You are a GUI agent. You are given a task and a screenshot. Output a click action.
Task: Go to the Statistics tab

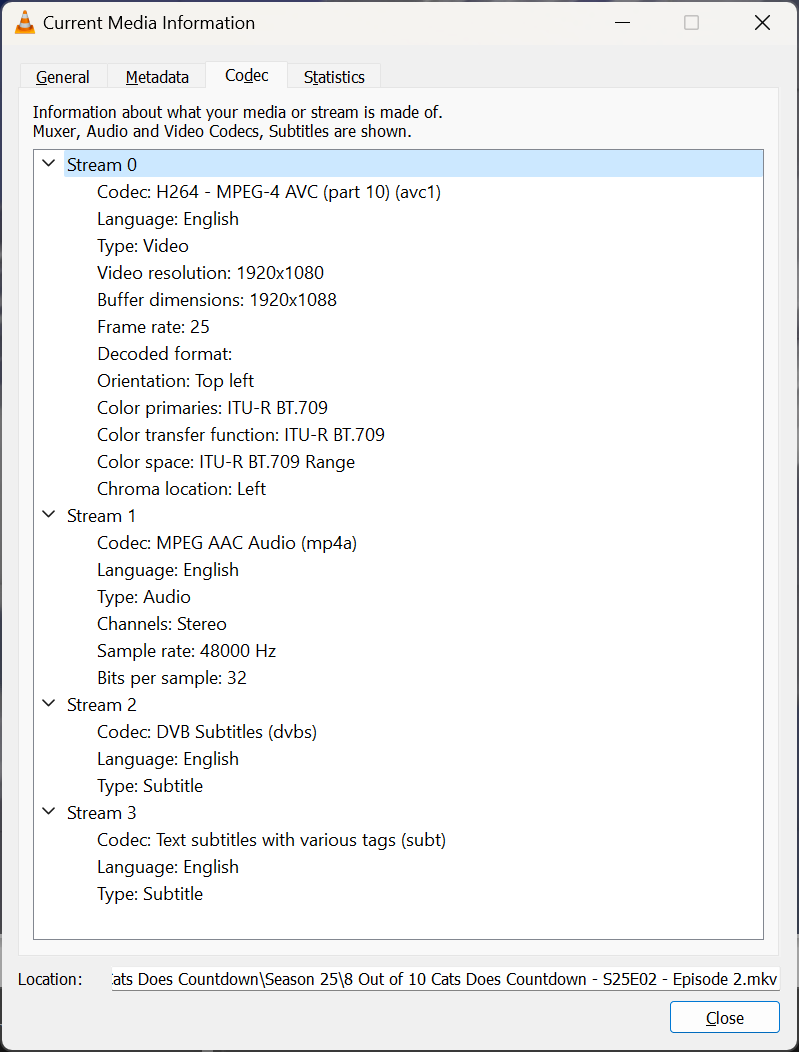(x=334, y=76)
